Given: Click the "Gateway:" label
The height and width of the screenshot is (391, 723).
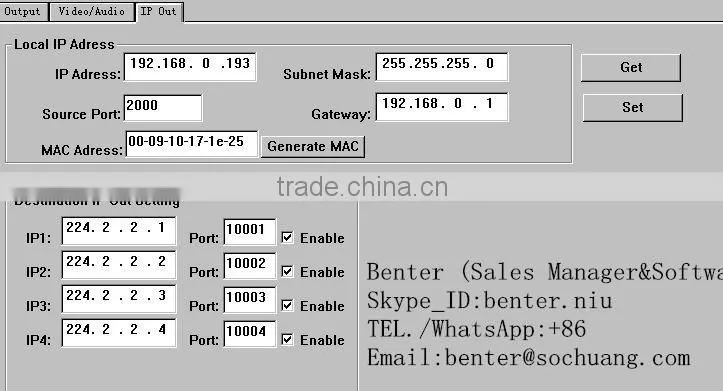Looking at the screenshot, I should coord(341,114).
